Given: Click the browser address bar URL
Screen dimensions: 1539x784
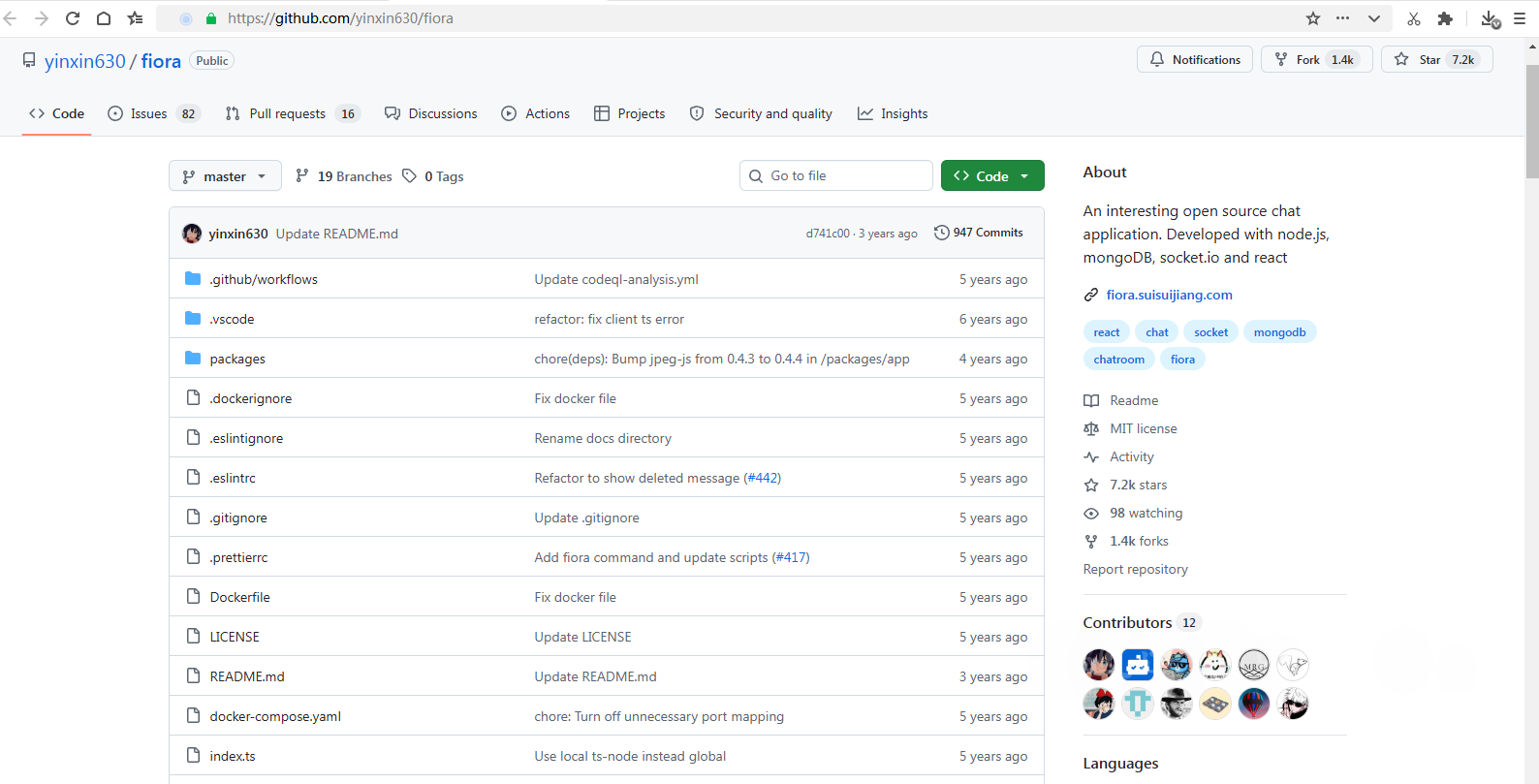Looking at the screenshot, I should [x=340, y=18].
